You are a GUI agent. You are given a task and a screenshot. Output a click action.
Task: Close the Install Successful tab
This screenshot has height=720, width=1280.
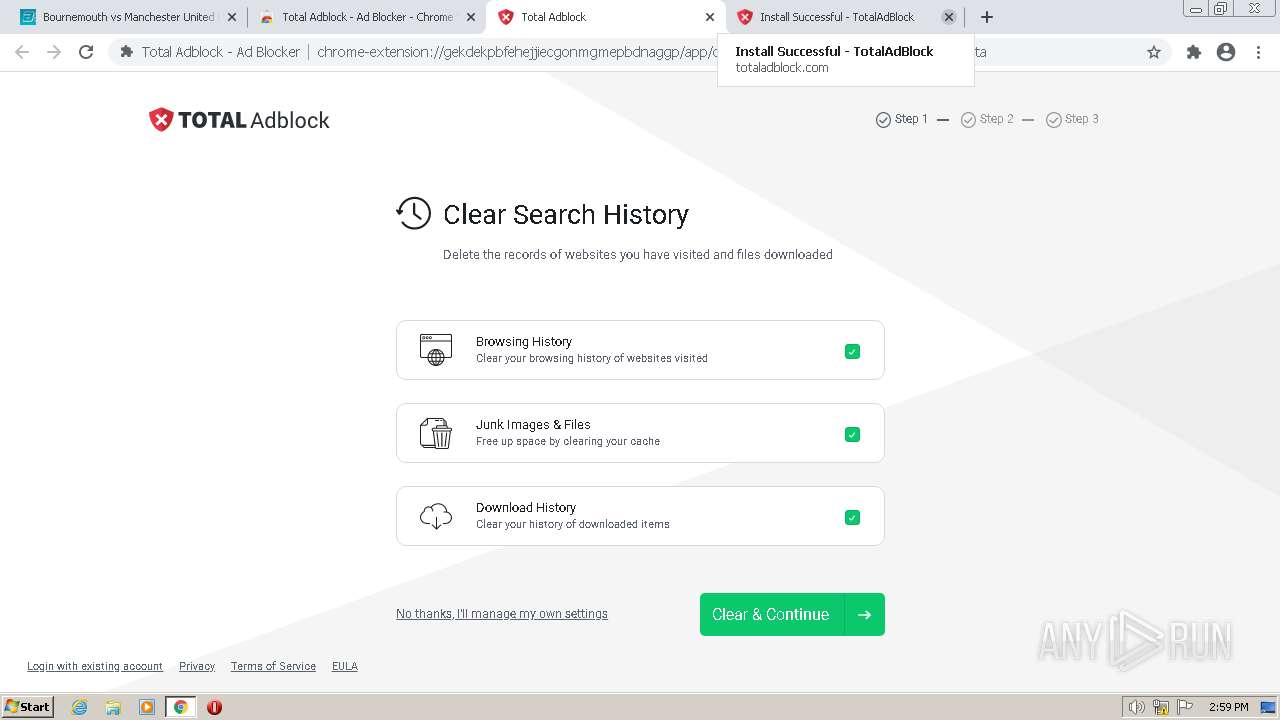pyautogui.click(x=949, y=17)
